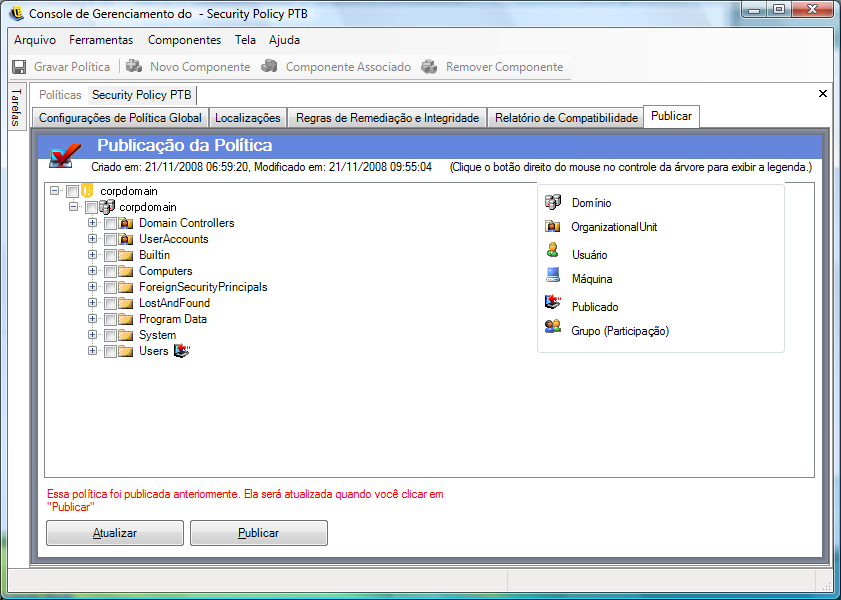Click the OrganizationalUnit legend icon
Screen dimensions: 841x600
(x=553, y=226)
